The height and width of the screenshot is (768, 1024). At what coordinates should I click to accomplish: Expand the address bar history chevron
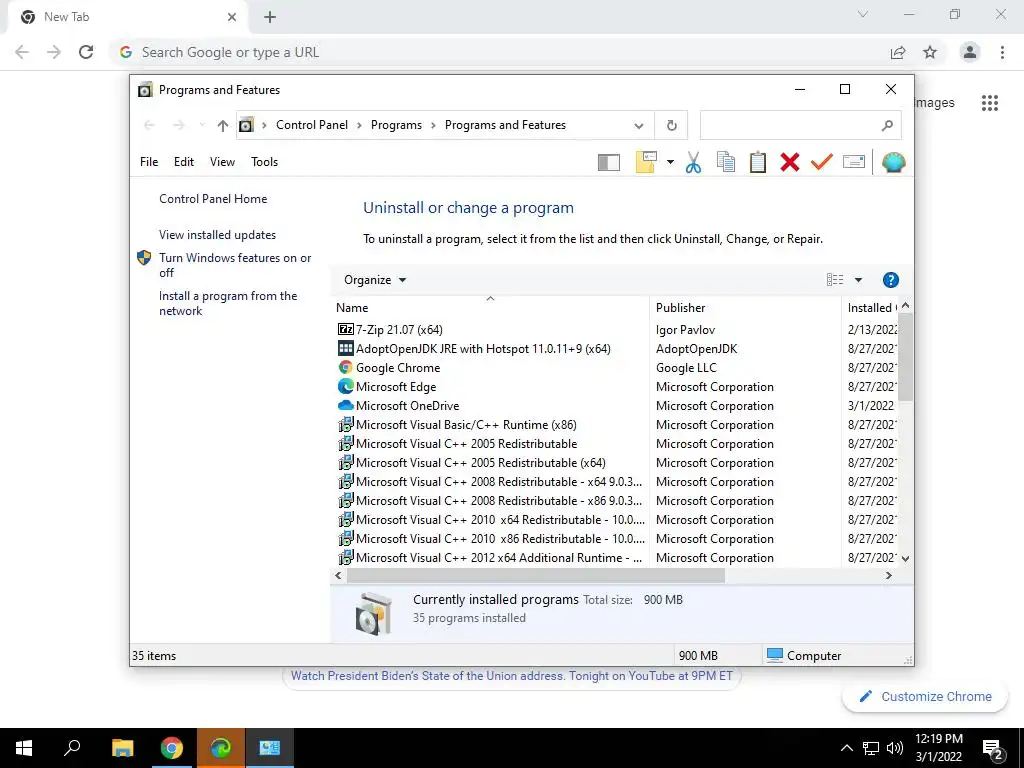pyautogui.click(x=639, y=125)
